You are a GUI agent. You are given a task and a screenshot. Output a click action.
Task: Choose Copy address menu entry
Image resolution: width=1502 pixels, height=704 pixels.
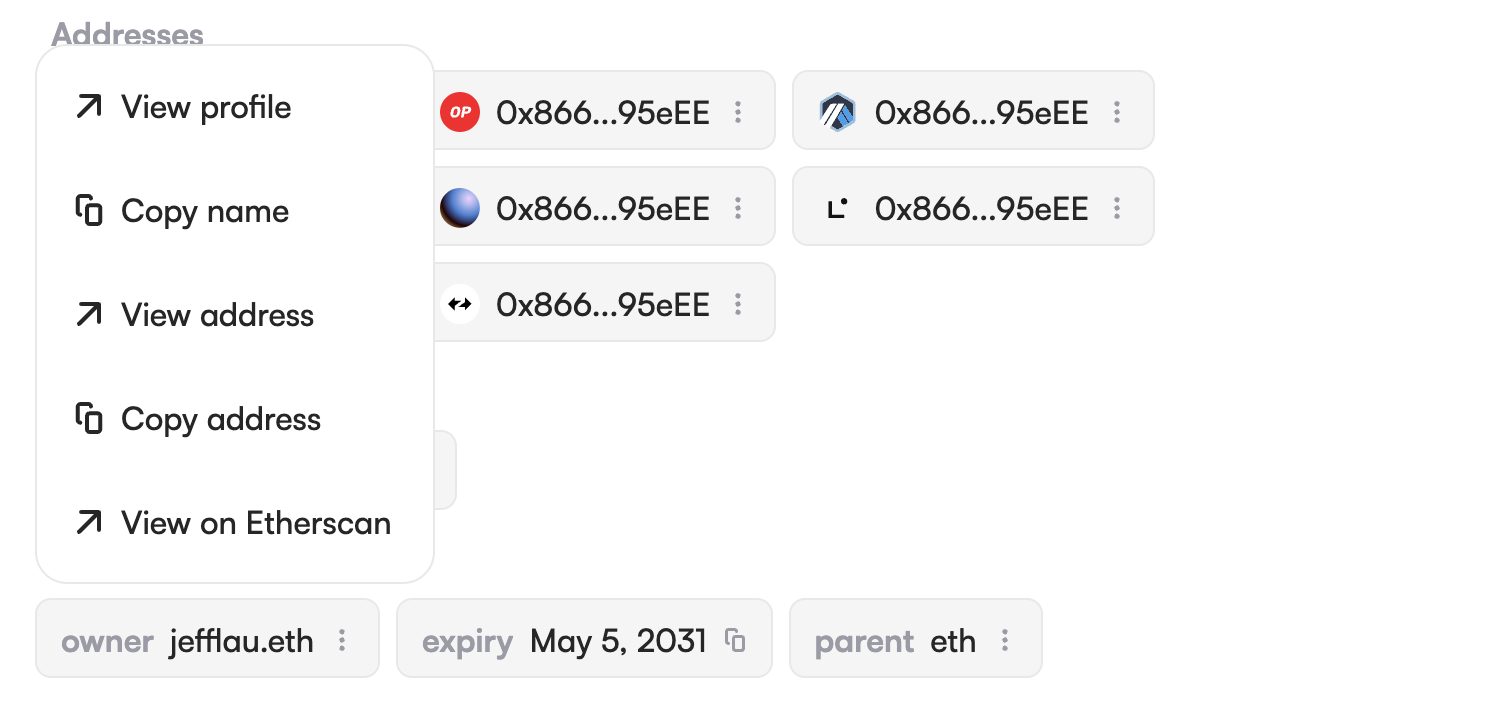coord(221,419)
